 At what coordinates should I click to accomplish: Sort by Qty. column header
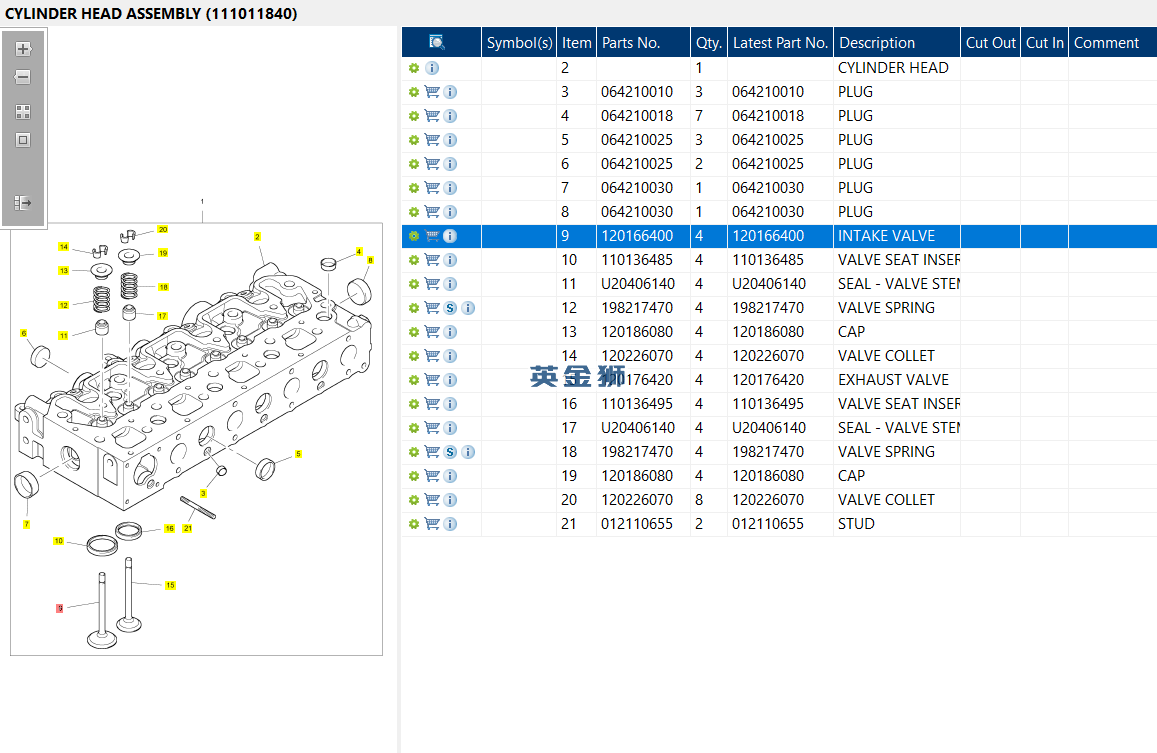coord(708,43)
